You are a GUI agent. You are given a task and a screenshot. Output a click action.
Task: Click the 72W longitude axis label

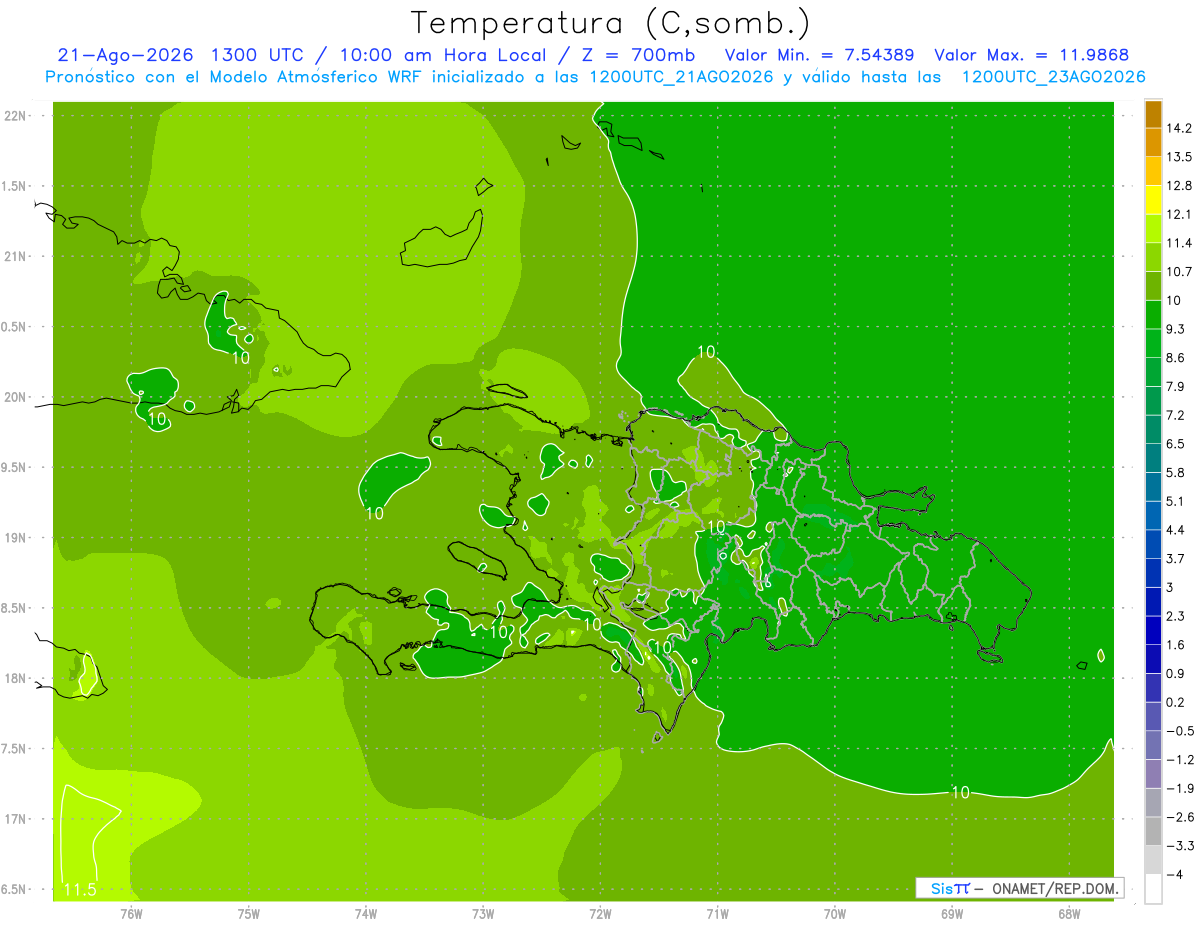pyautogui.click(x=600, y=914)
